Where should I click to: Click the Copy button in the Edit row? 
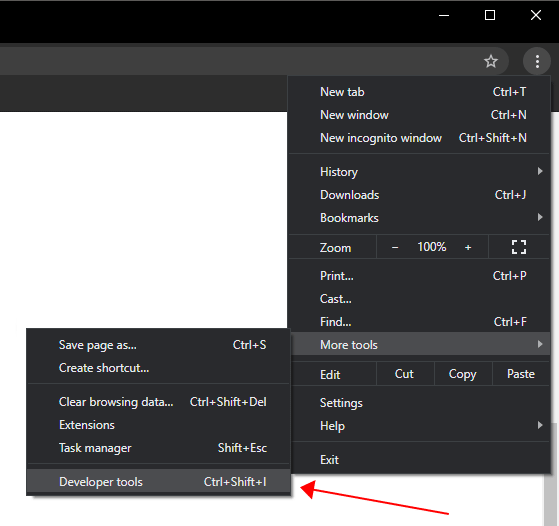point(462,374)
